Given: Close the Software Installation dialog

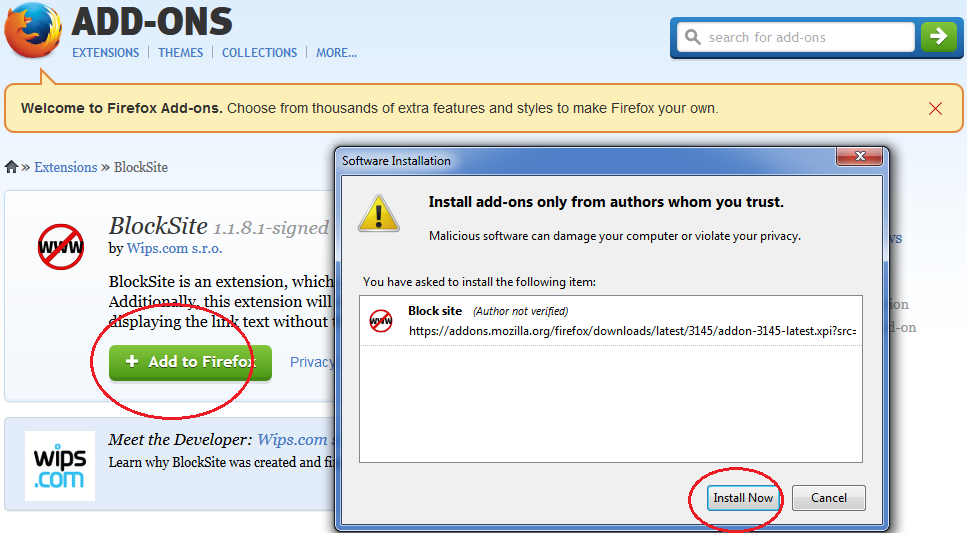Looking at the screenshot, I should click(x=860, y=156).
